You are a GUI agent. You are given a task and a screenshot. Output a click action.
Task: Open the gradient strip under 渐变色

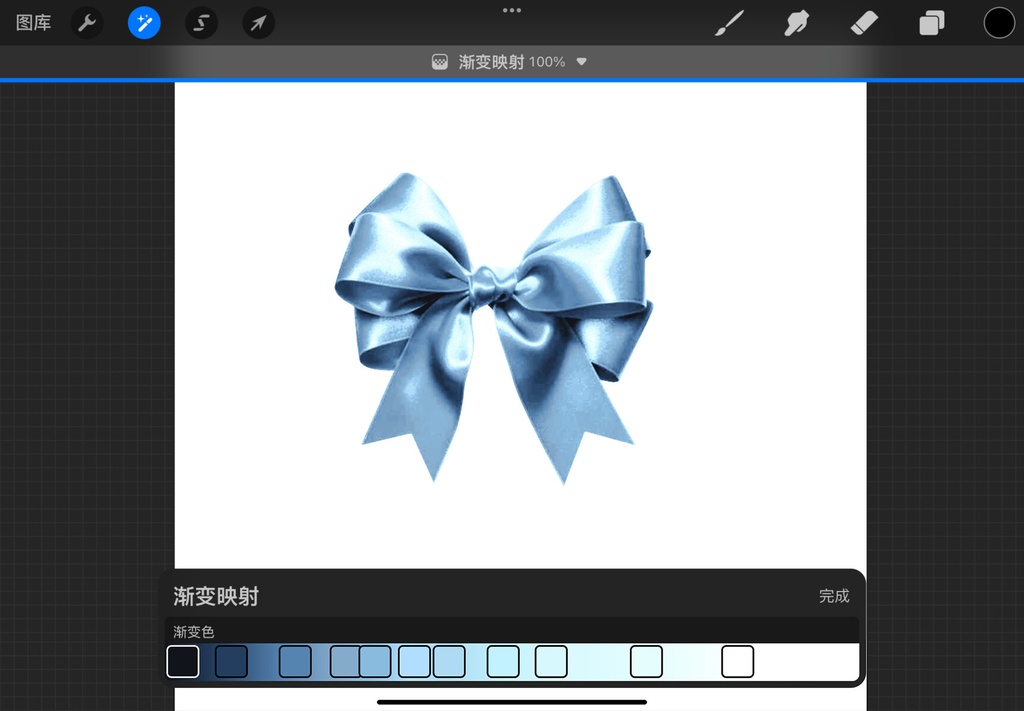[512, 661]
